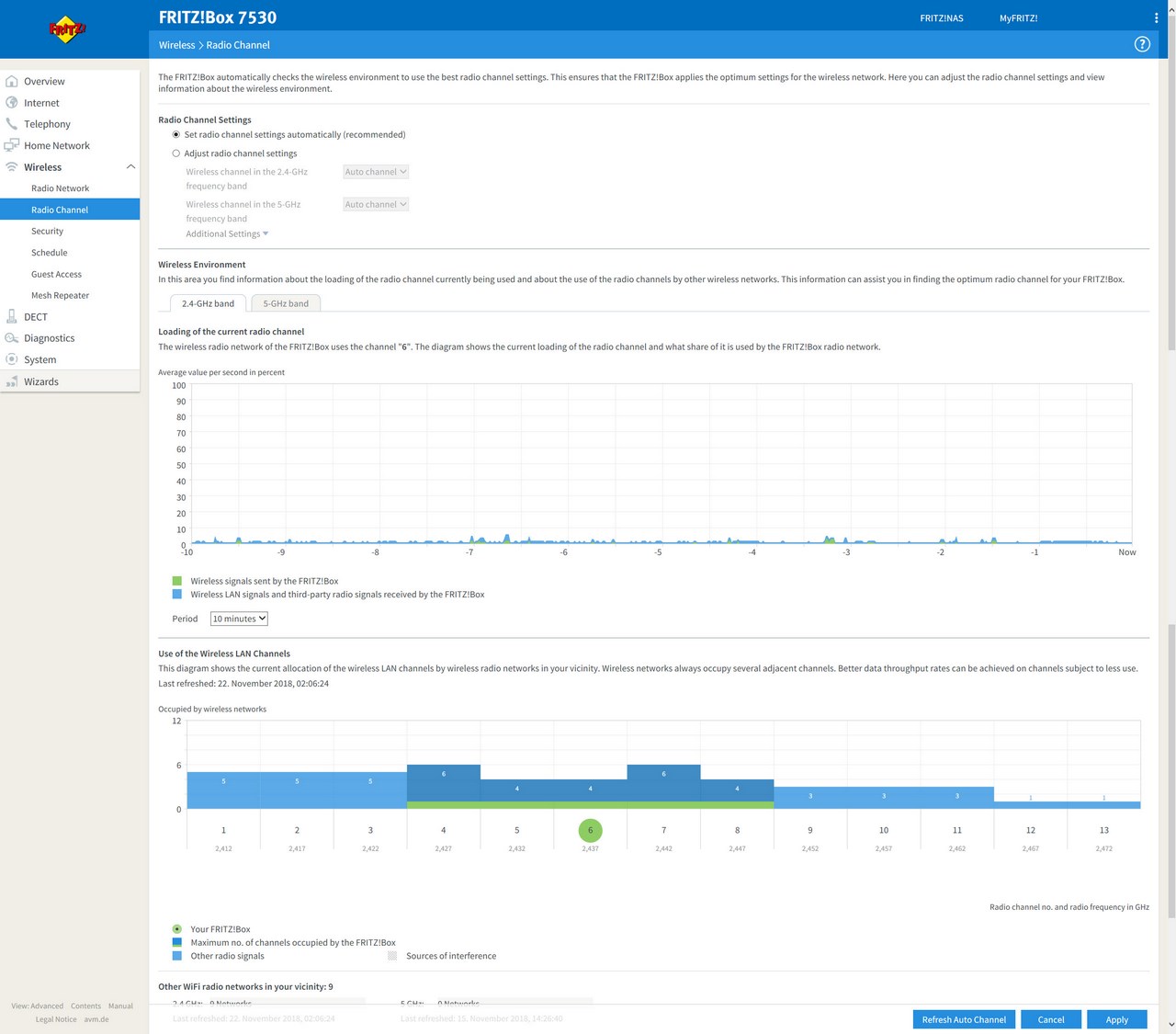
Task: Open avm.de footer link
Action: tap(96, 1018)
